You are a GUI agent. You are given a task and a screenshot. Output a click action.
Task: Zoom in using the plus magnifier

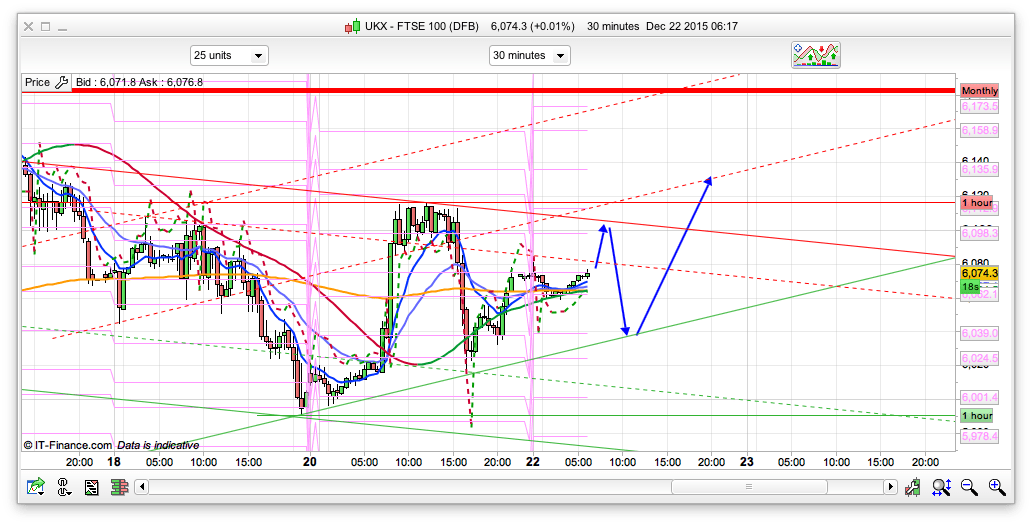997,487
